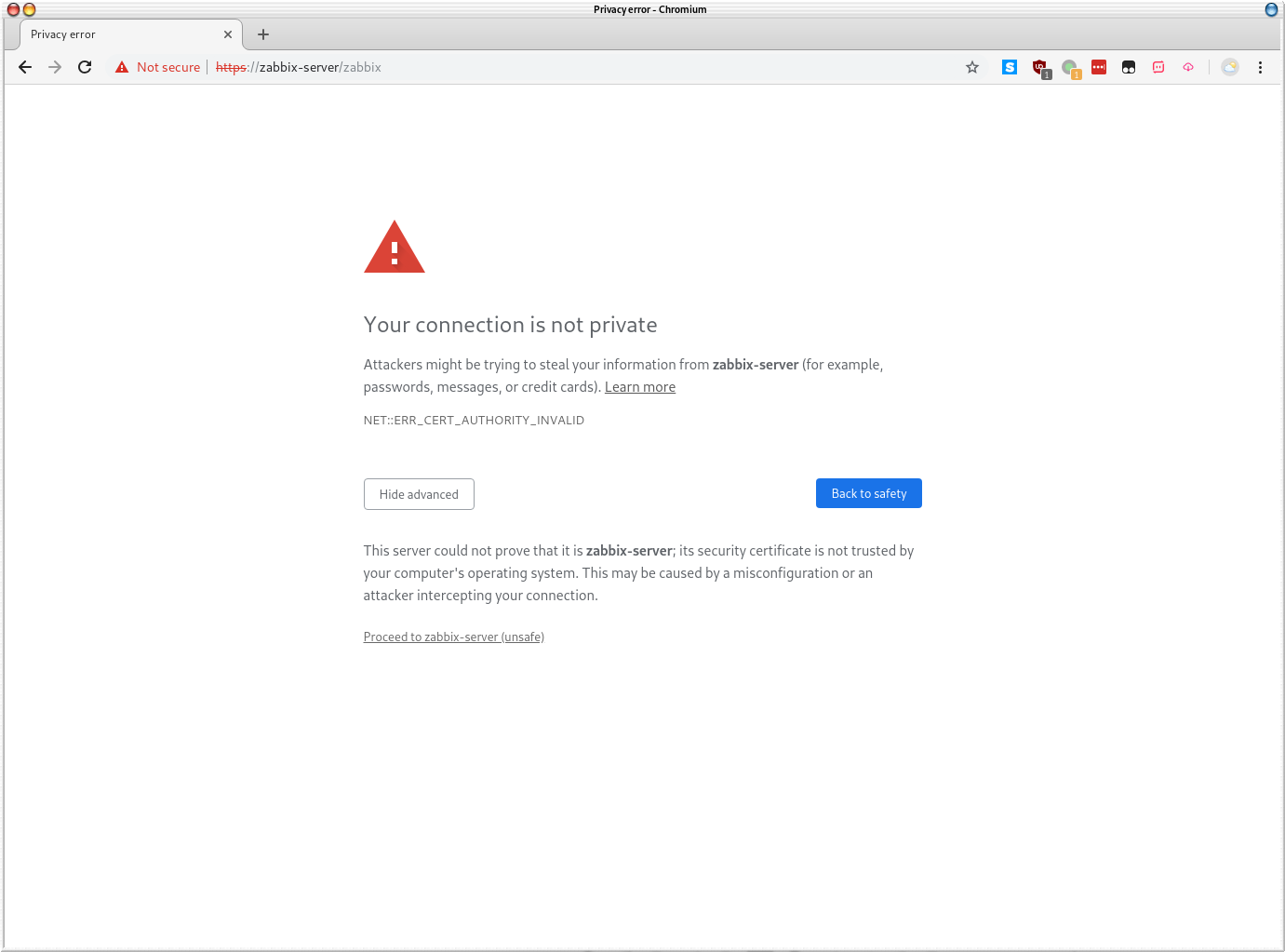Open the Learn more link
The image size is (1285, 952).
(640, 387)
